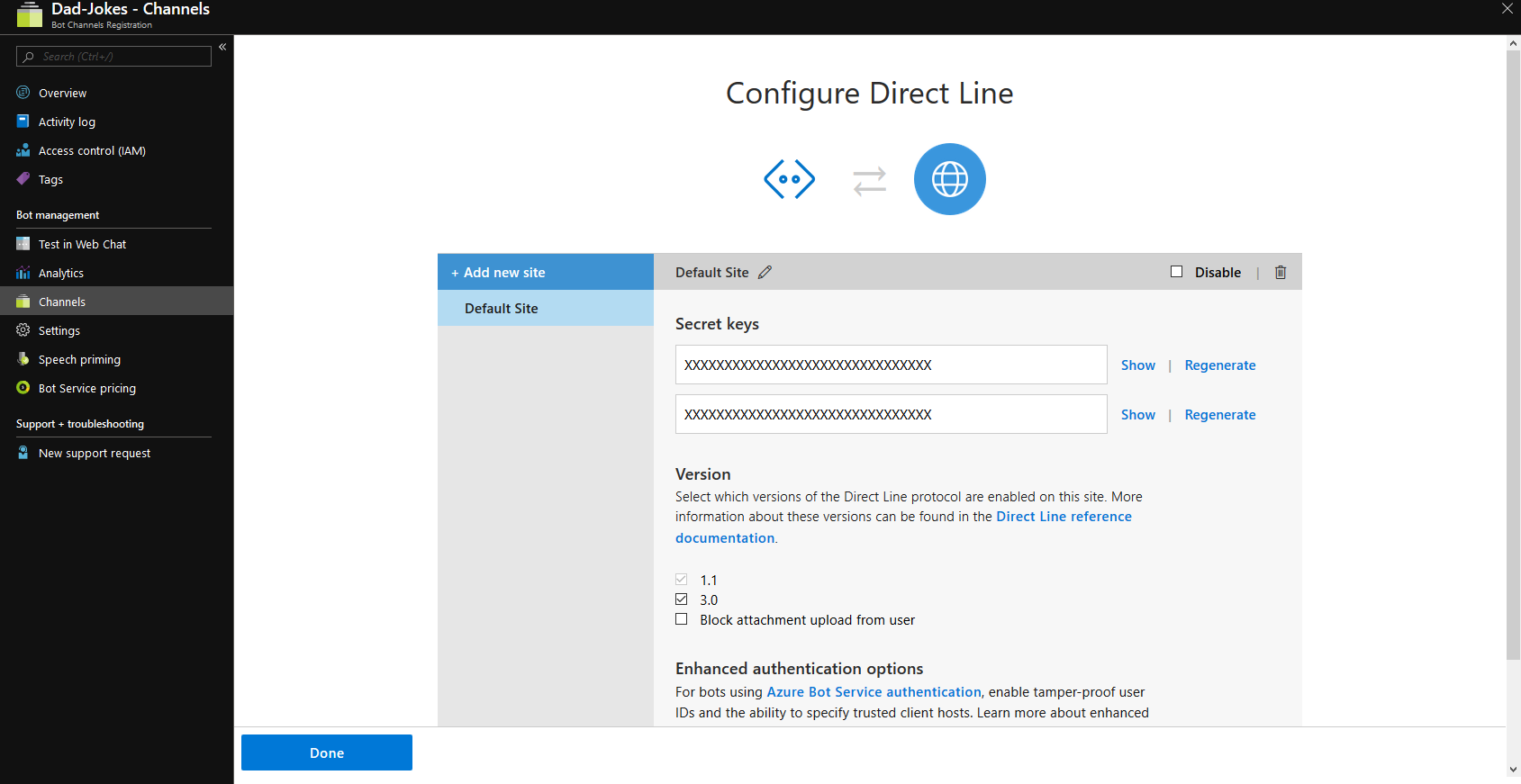The height and width of the screenshot is (784, 1521).
Task: Click the Access control (IAM) icon
Action: coord(23,150)
